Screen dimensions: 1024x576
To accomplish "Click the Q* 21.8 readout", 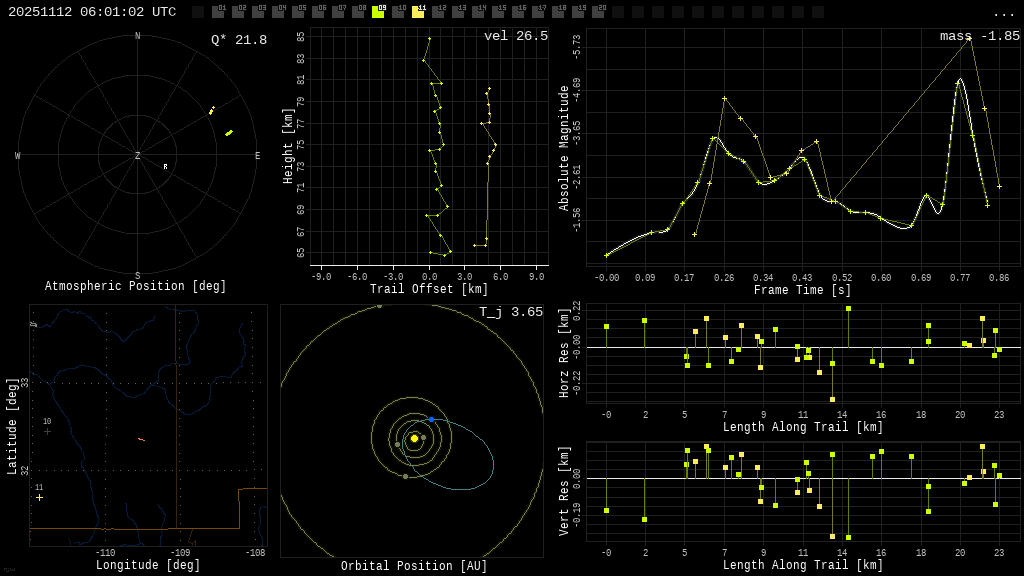I will pyautogui.click(x=238, y=40).
